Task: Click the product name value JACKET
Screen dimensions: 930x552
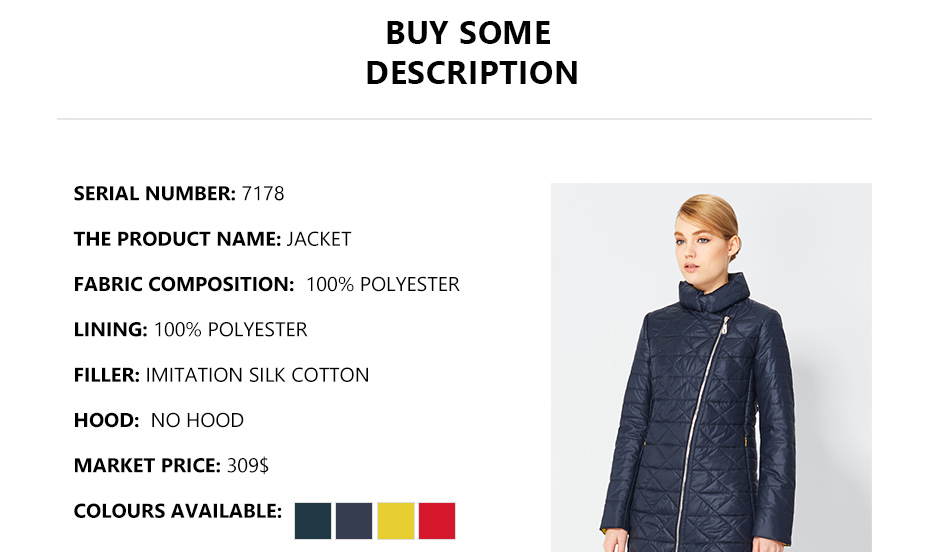Action: click(x=319, y=239)
